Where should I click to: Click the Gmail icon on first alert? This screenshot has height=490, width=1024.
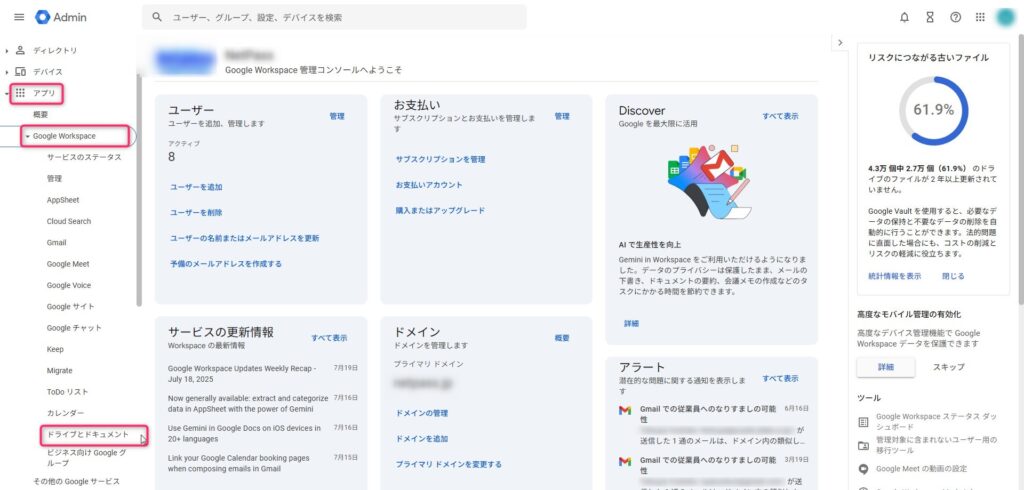[x=625, y=410]
